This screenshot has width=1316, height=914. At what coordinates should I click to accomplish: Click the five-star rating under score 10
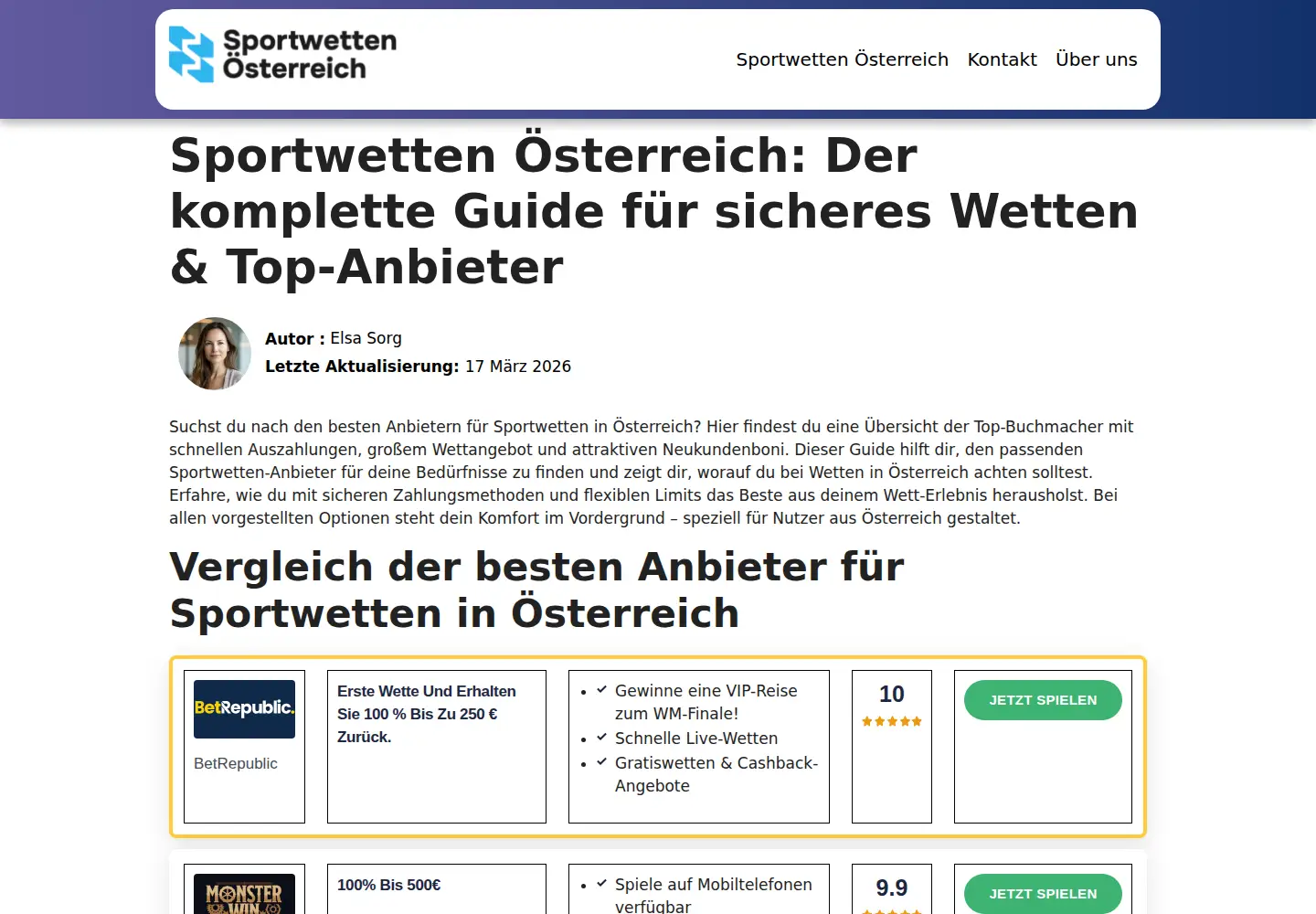point(892,721)
